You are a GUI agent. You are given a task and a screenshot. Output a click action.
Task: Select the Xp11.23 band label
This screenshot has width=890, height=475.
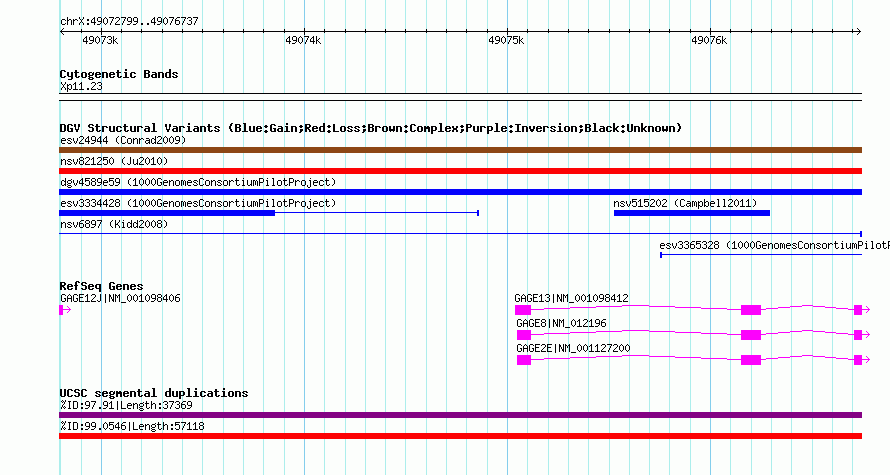point(81,86)
